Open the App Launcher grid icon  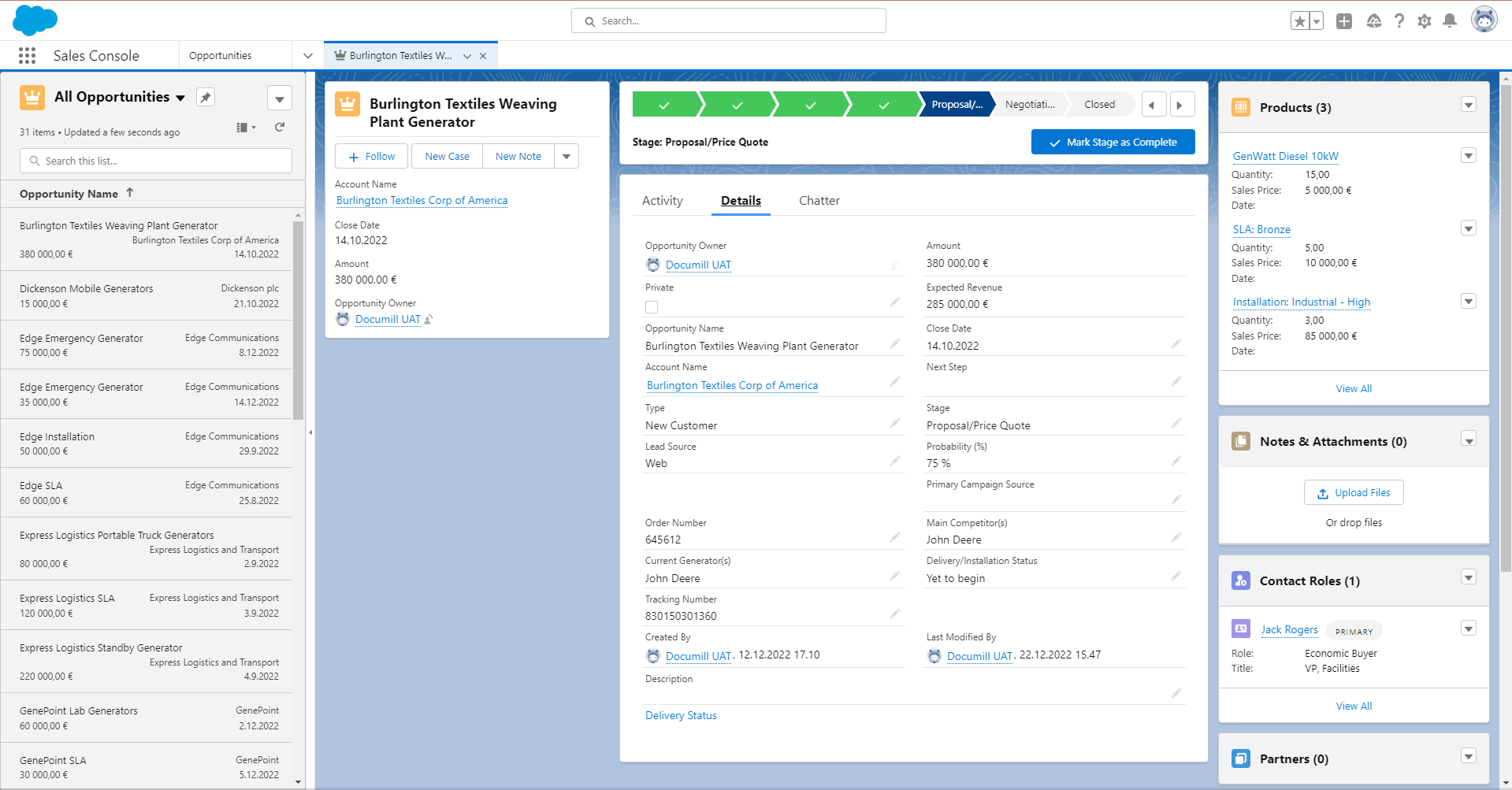(x=28, y=55)
